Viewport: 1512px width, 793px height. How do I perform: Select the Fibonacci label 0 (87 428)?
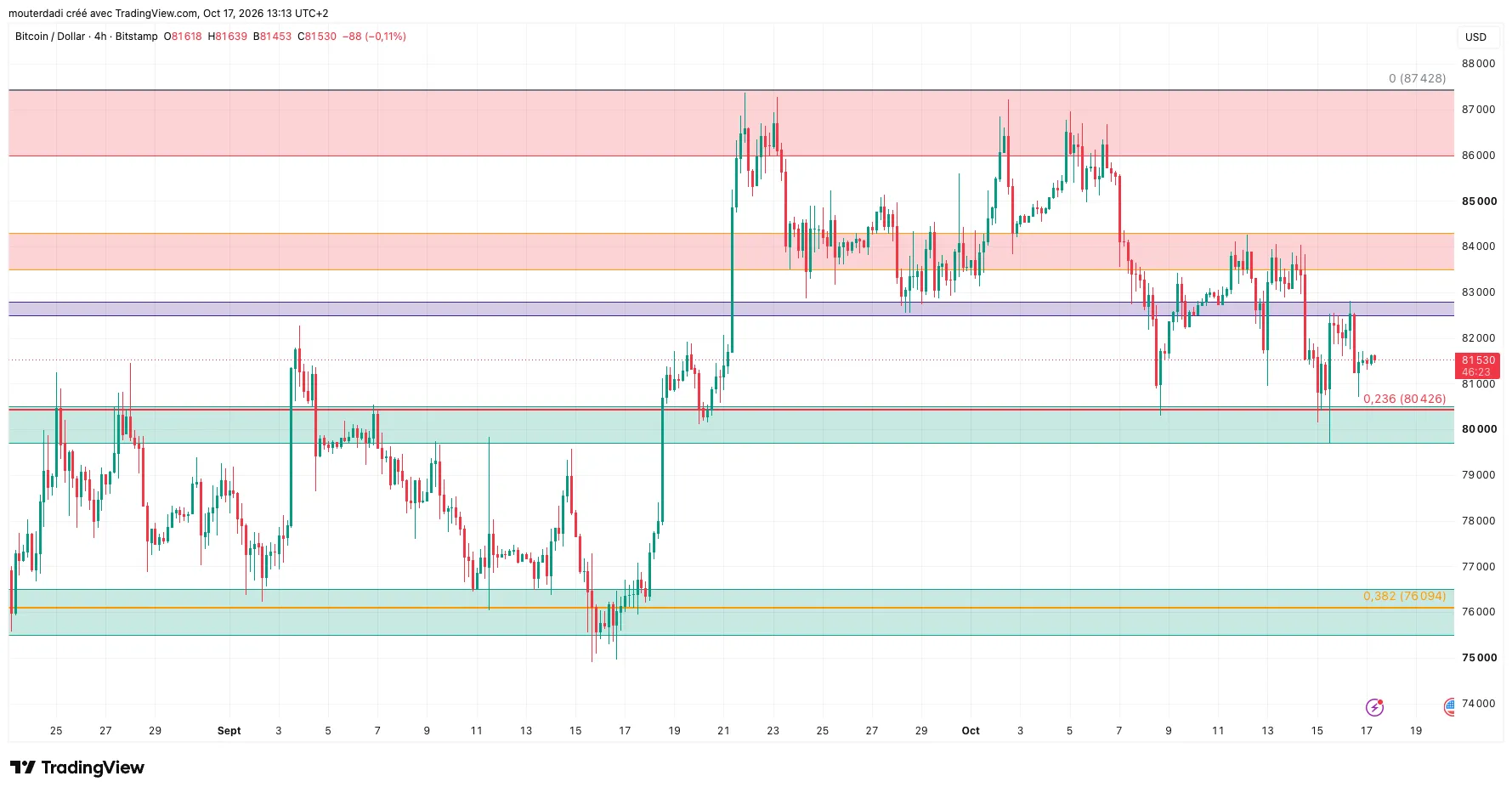pyautogui.click(x=1417, y=78)
